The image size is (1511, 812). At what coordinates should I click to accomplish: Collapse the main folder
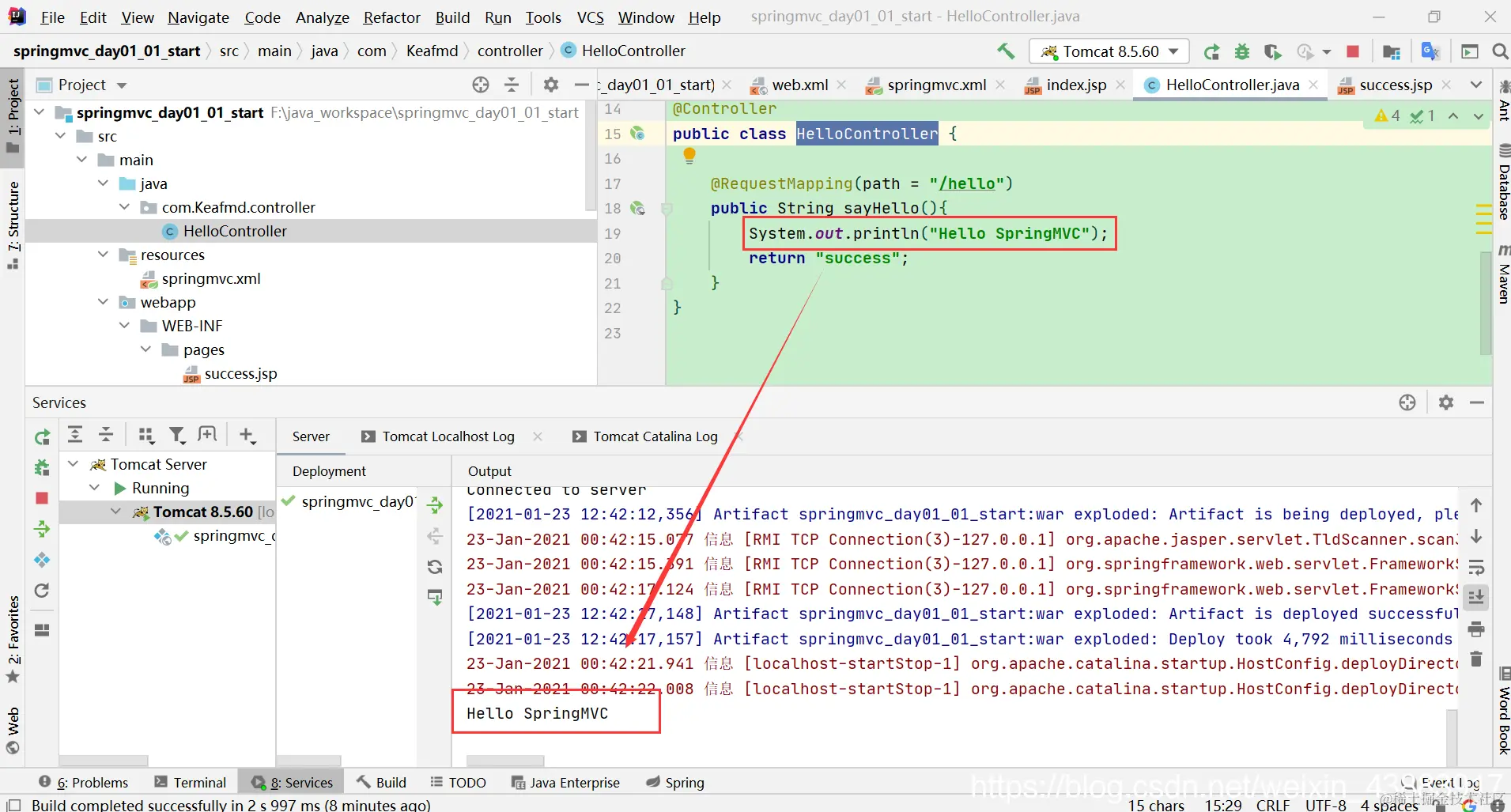[x=82, y=160]
